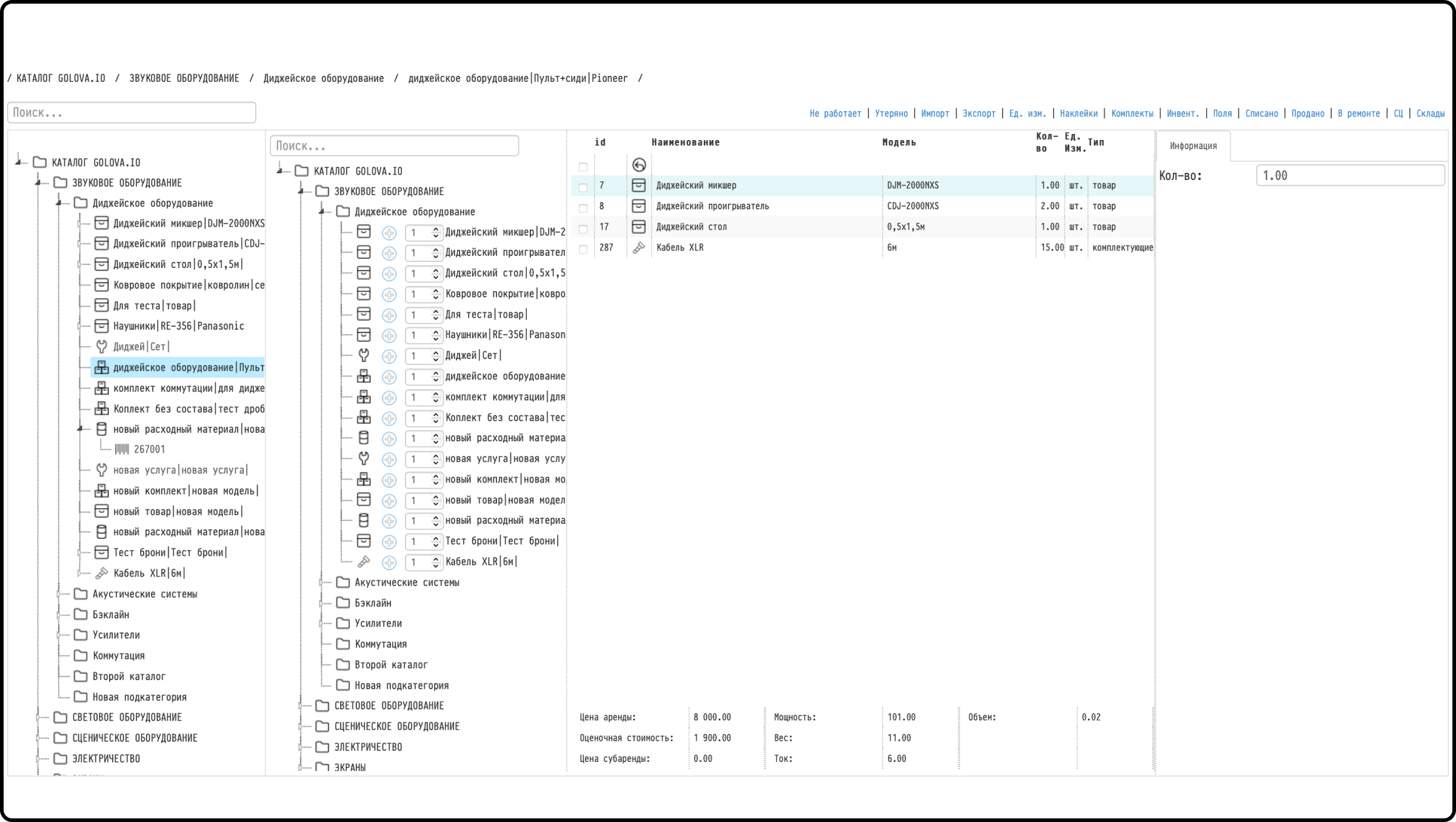1456x822 pixels.
Task: Open the Экспорт link
Action: (x=979, y=113)
